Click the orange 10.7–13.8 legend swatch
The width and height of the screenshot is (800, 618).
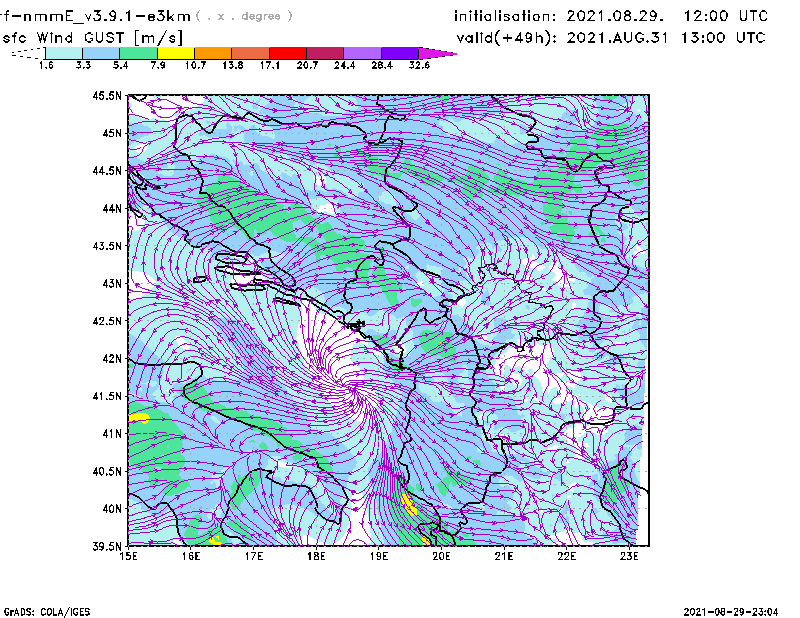(213, 53)
